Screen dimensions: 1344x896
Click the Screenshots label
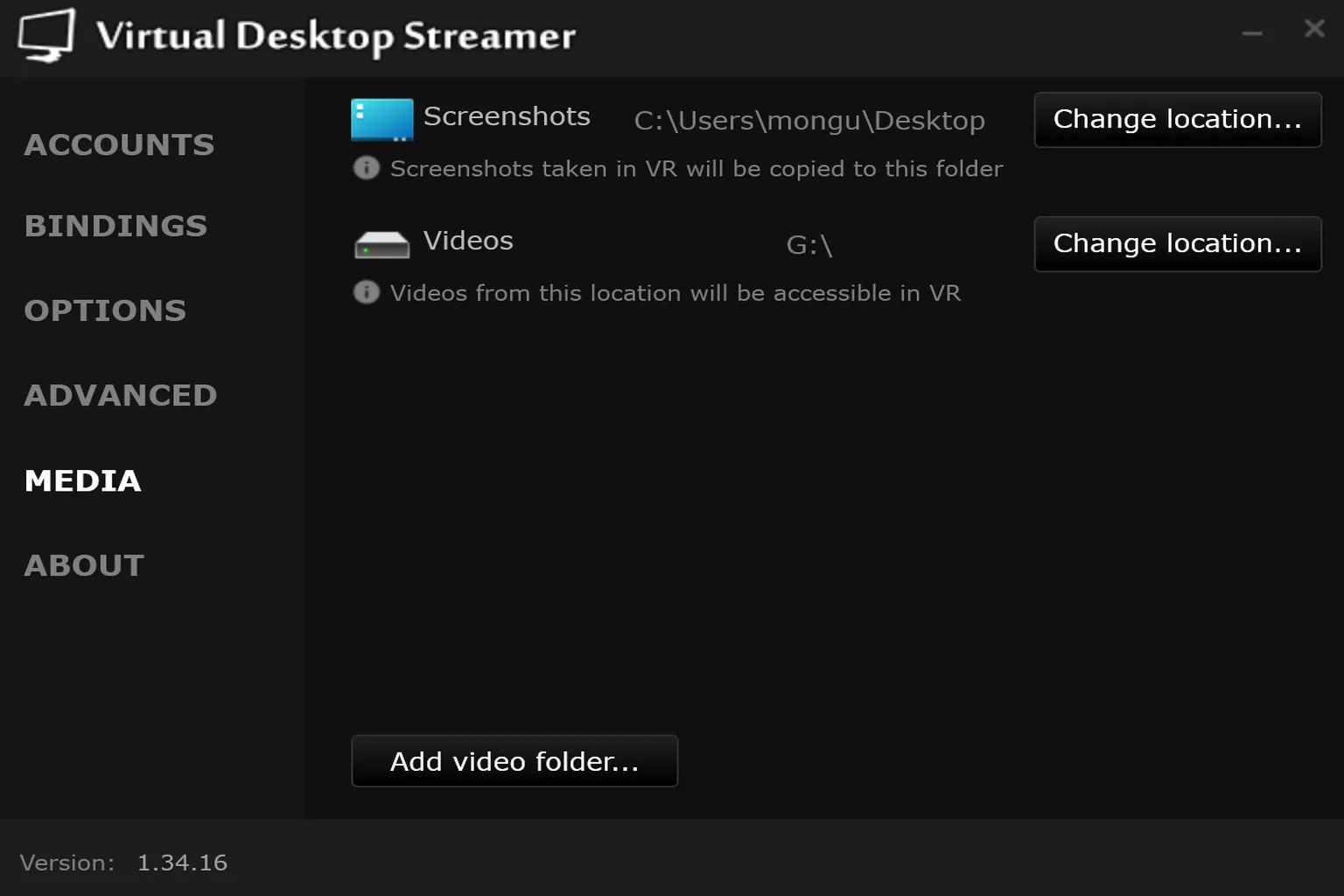(x=507, y=116)
